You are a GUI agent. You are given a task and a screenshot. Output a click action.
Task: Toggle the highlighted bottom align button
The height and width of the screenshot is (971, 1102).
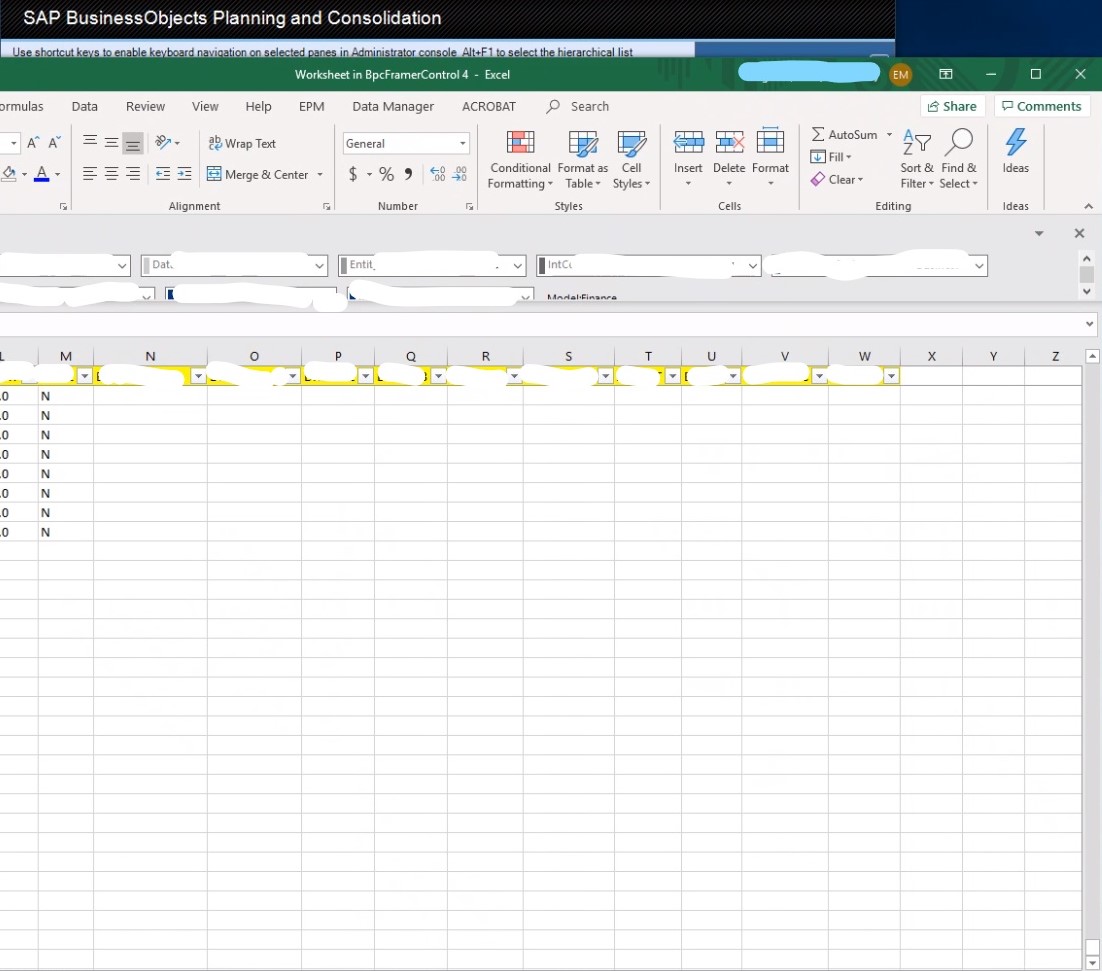[133, 143]
